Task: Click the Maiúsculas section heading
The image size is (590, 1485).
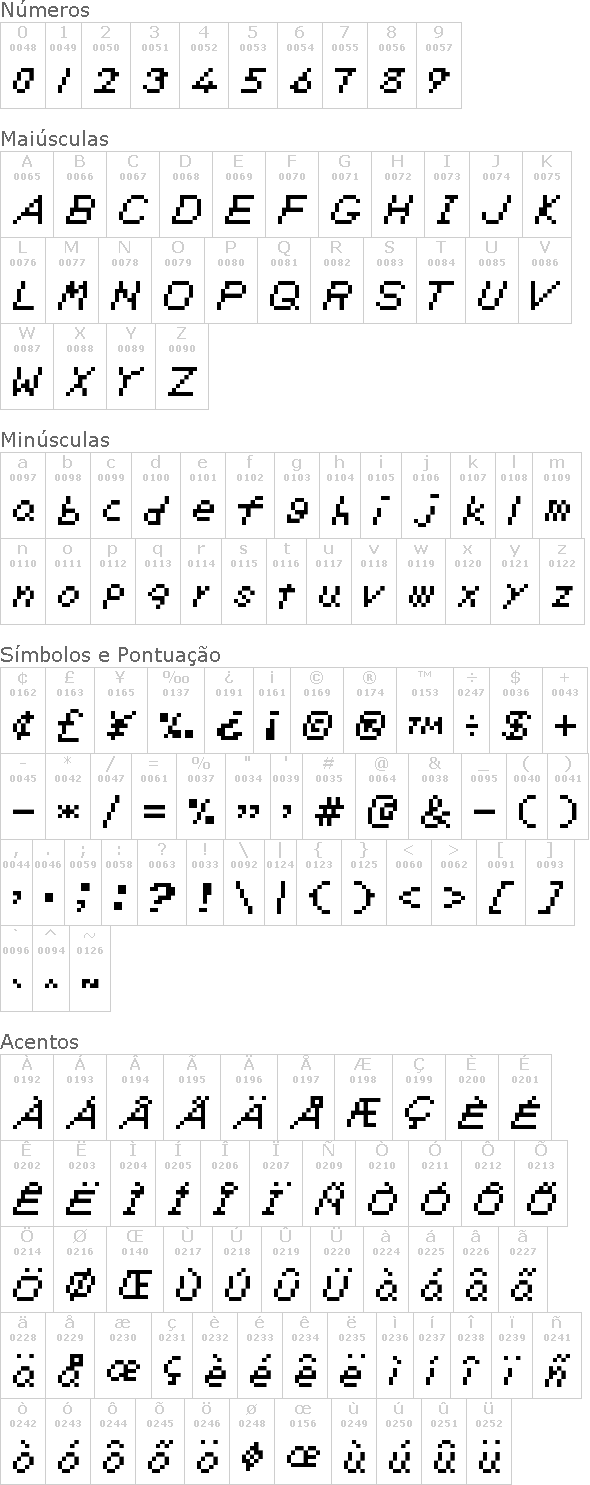Action: (x=55, y=139)
